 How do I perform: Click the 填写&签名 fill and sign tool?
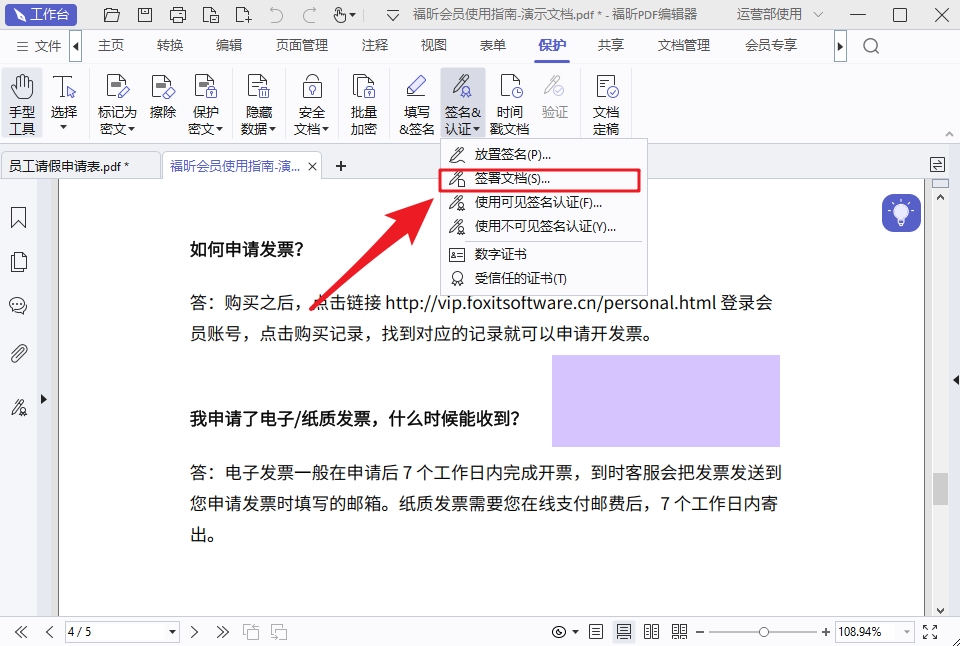click(x=416, y=104)
